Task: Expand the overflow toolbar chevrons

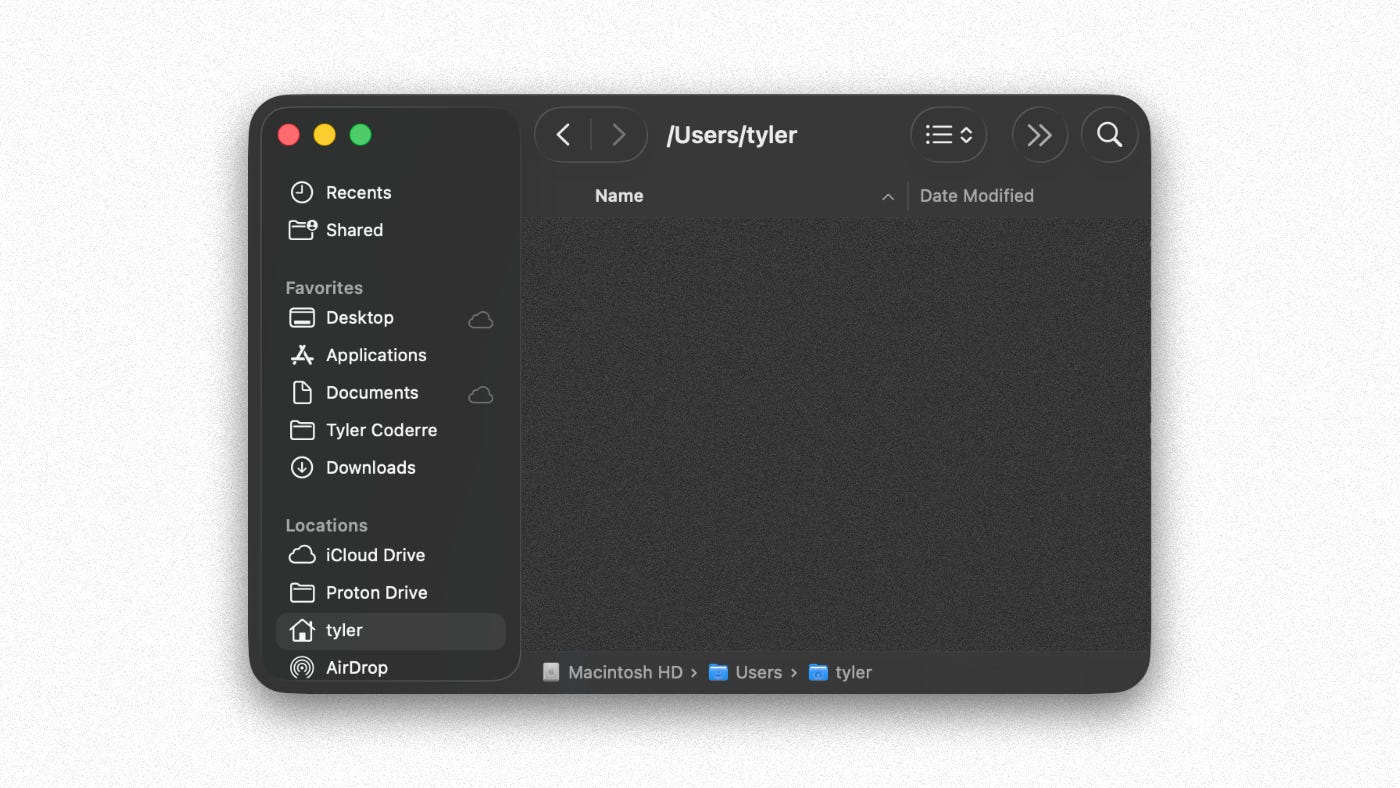Action: tap(1039, 134)
